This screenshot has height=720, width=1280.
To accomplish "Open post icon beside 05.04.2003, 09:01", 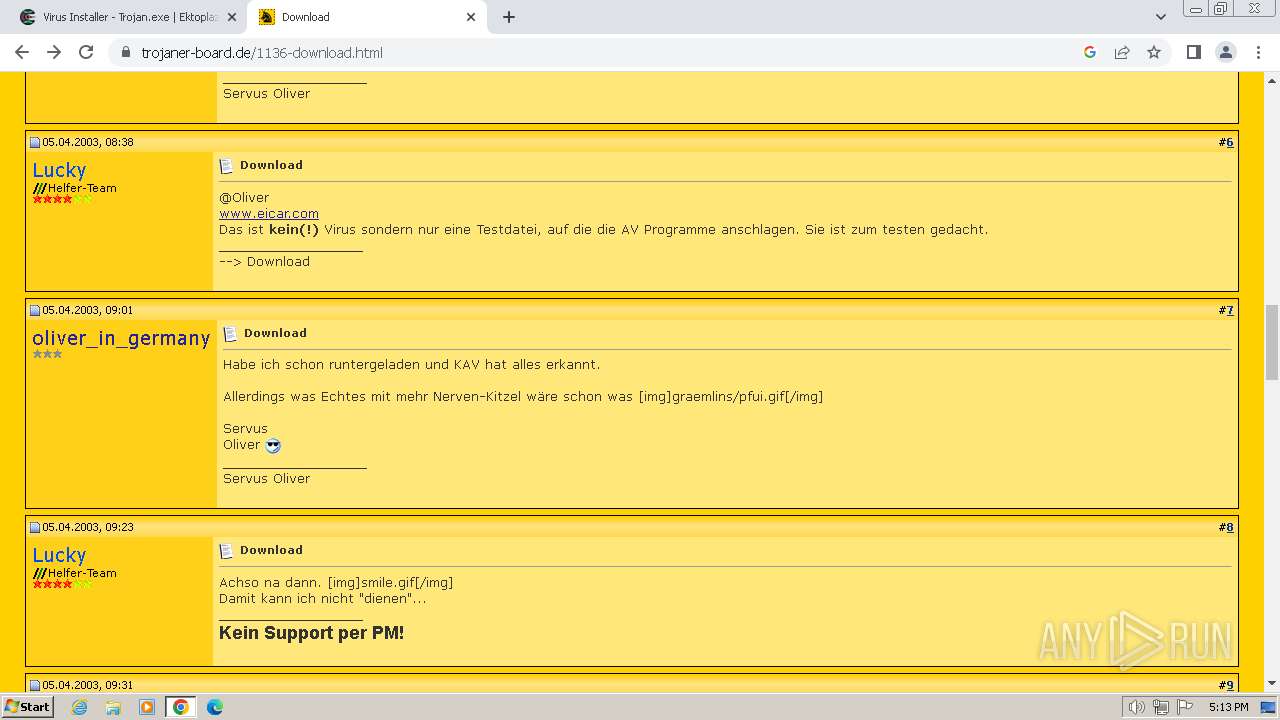I will (35, 310).
